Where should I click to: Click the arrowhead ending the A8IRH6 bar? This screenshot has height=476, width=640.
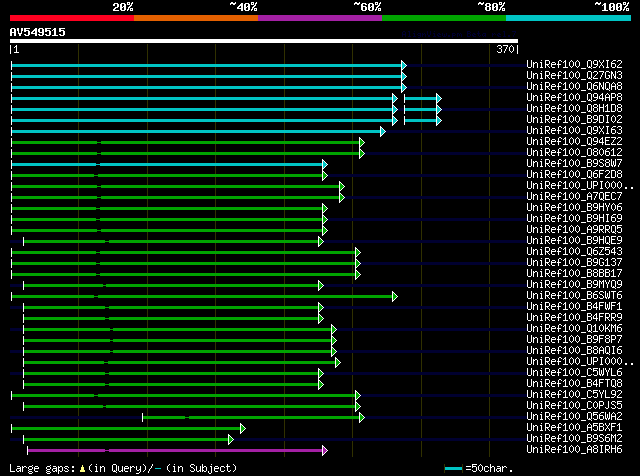coord(325,451)
